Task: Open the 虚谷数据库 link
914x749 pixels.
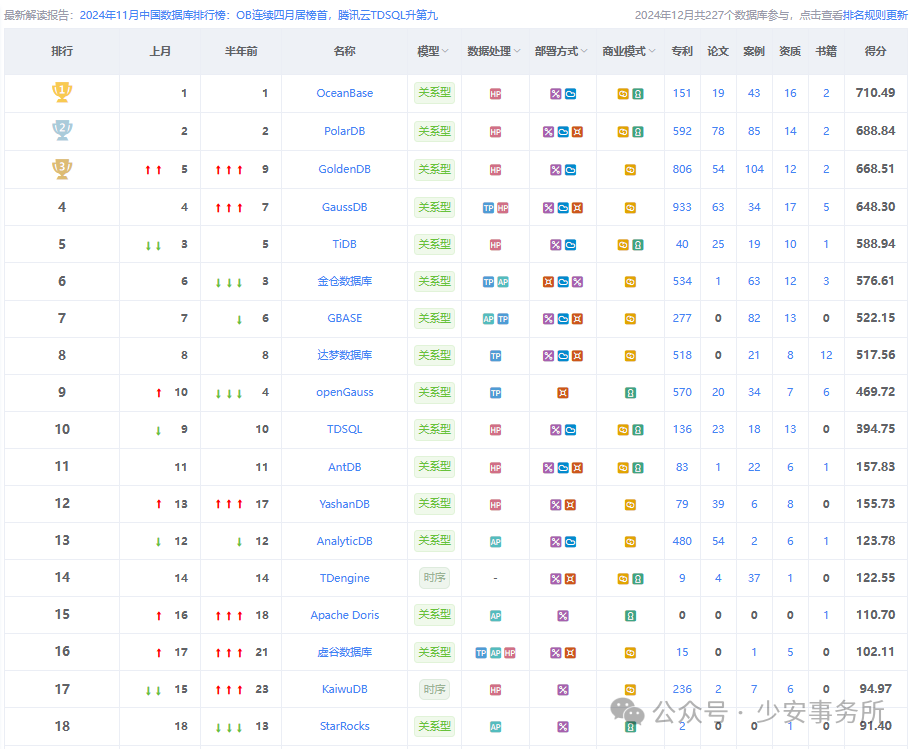Action: click(x=344, y=652)
